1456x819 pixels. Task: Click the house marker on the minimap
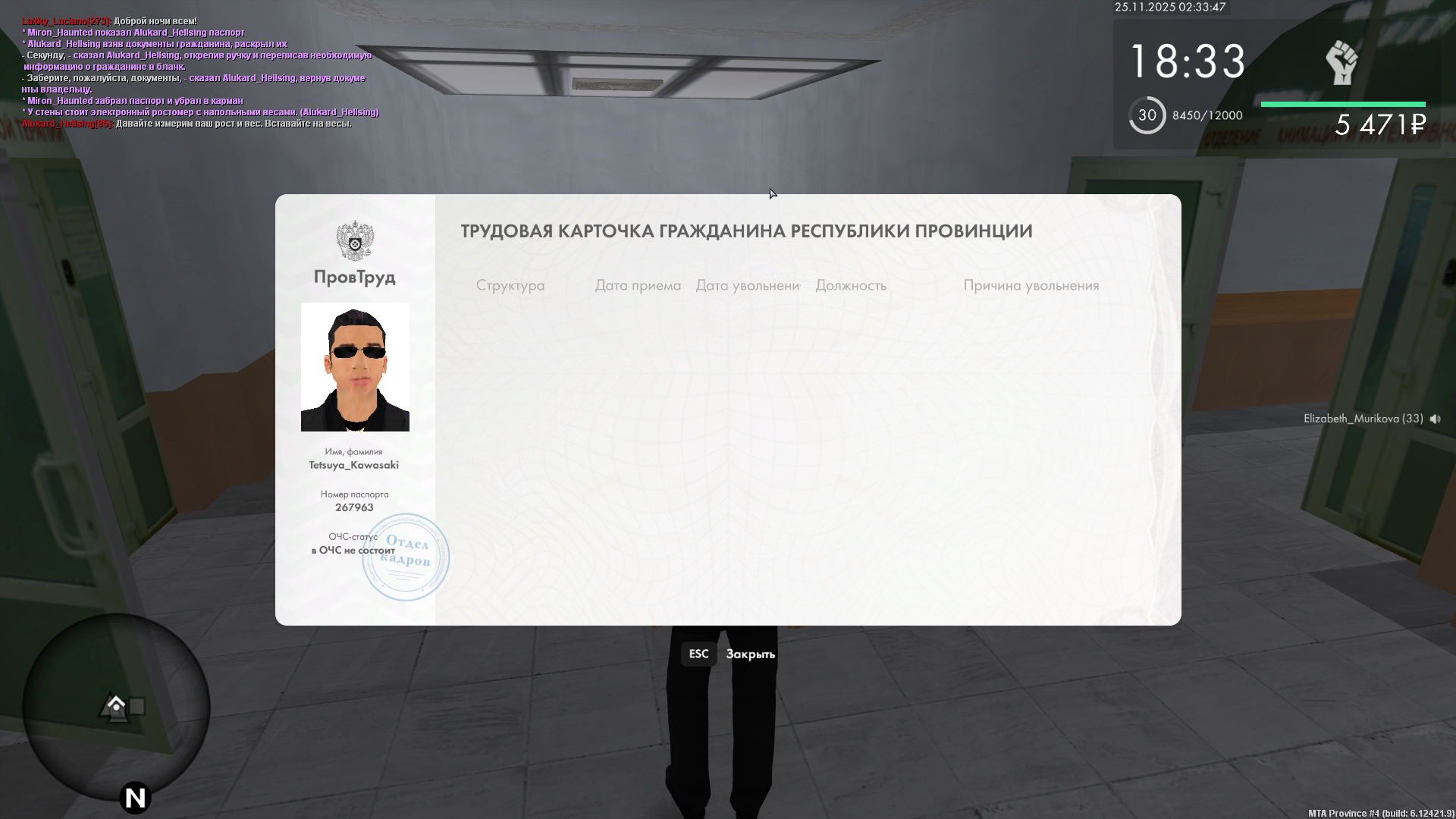[115, 705]
